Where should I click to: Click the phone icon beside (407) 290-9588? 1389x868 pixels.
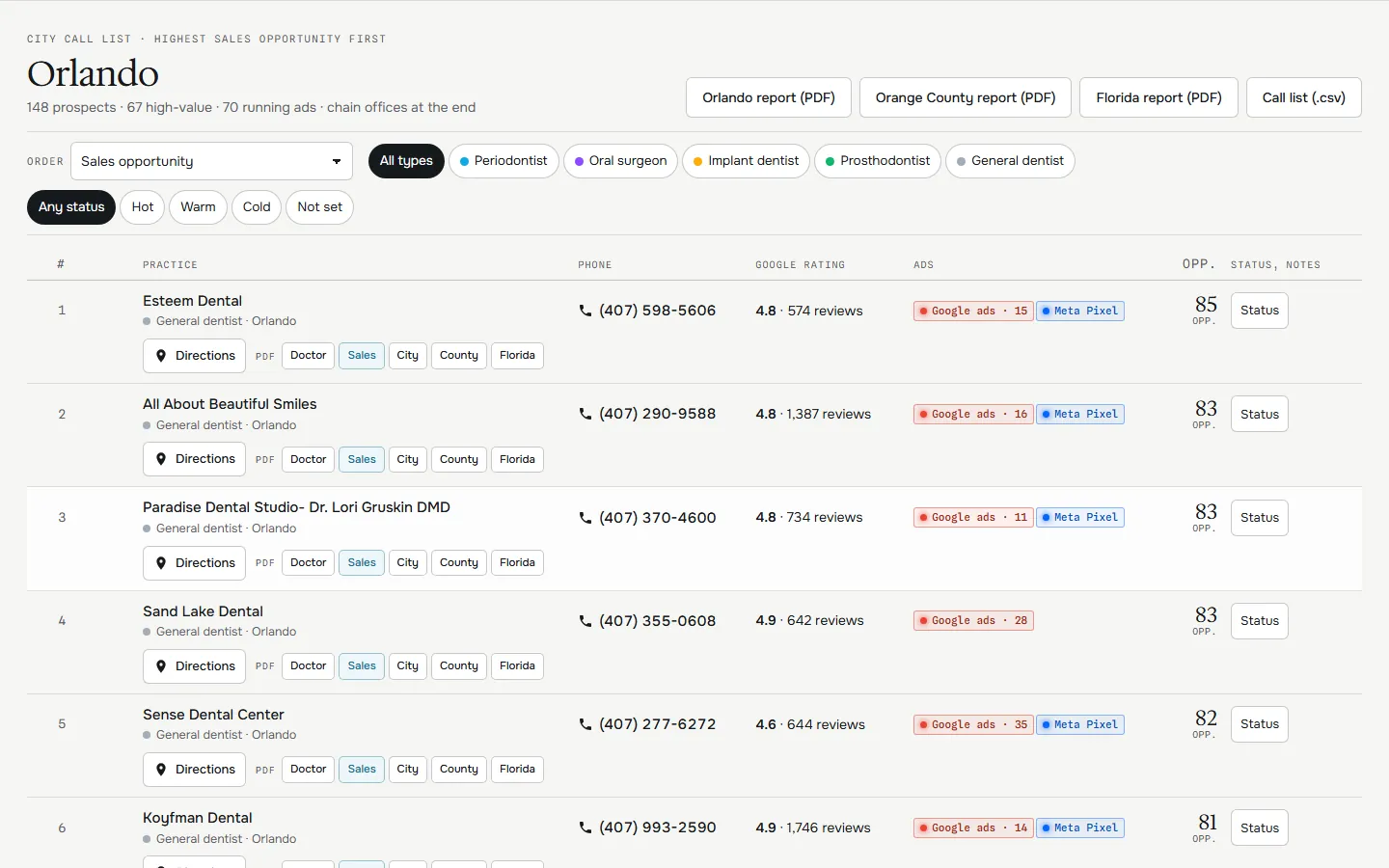click(x=585, y=414)
